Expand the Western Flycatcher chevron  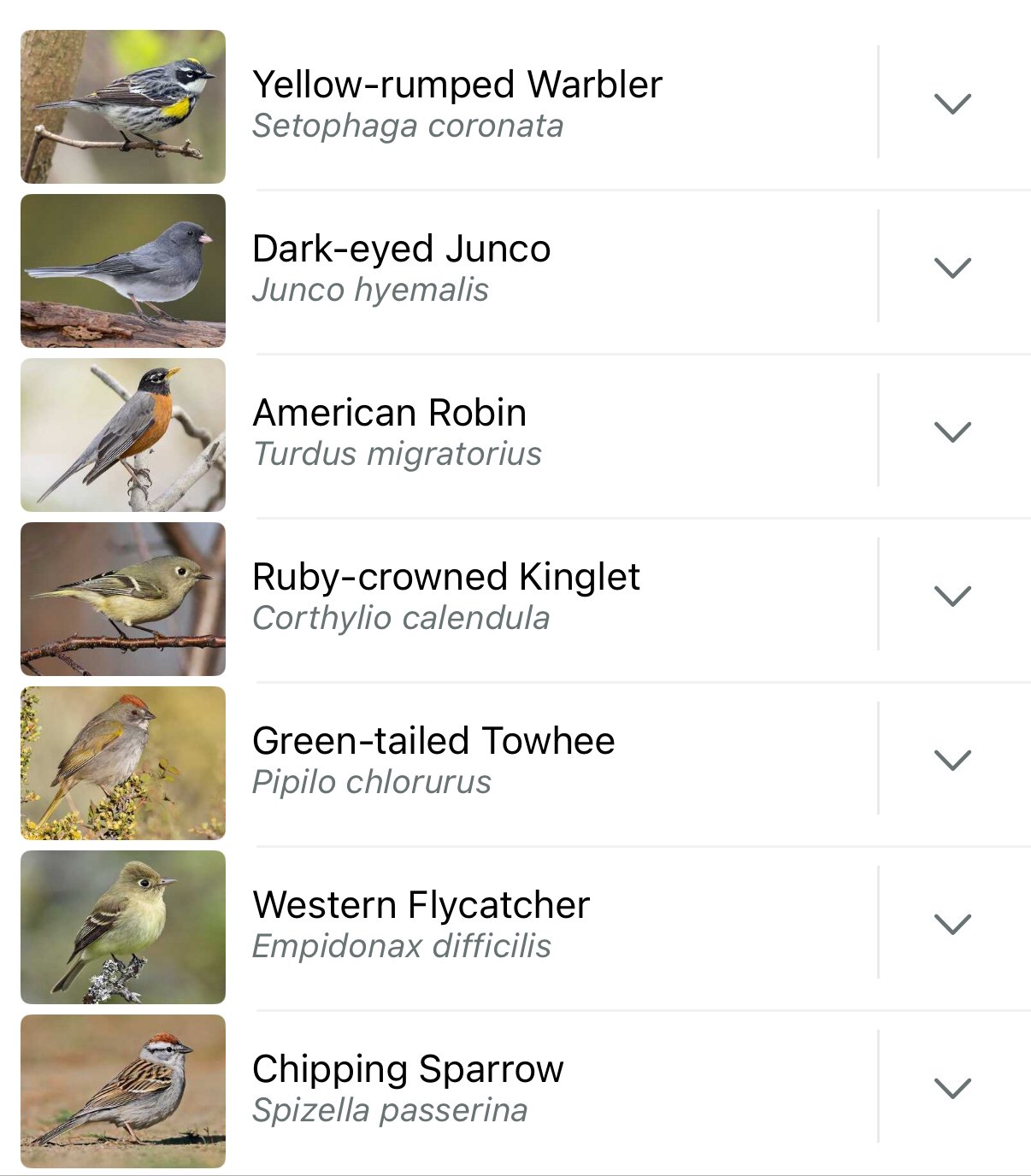point(952,924)
